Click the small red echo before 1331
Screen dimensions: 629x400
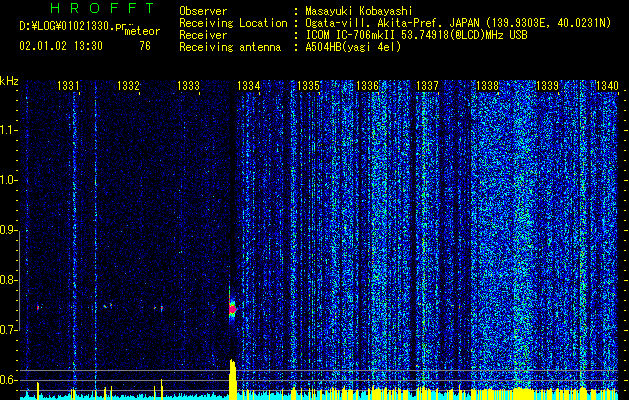point(38,308)
